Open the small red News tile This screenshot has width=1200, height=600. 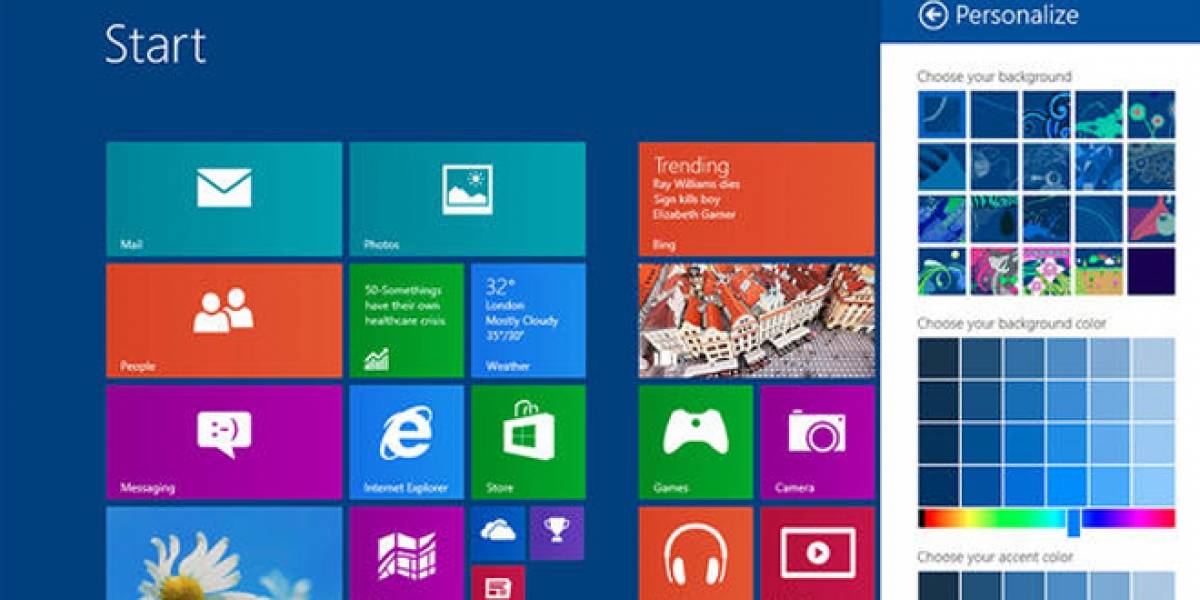tap(497, 583)
